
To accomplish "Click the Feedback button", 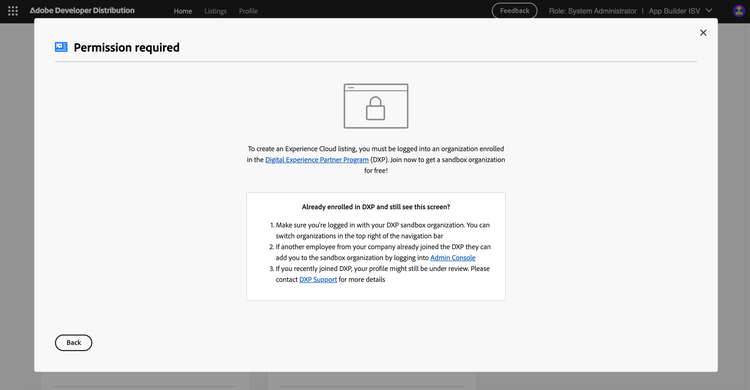I will 515,11.
